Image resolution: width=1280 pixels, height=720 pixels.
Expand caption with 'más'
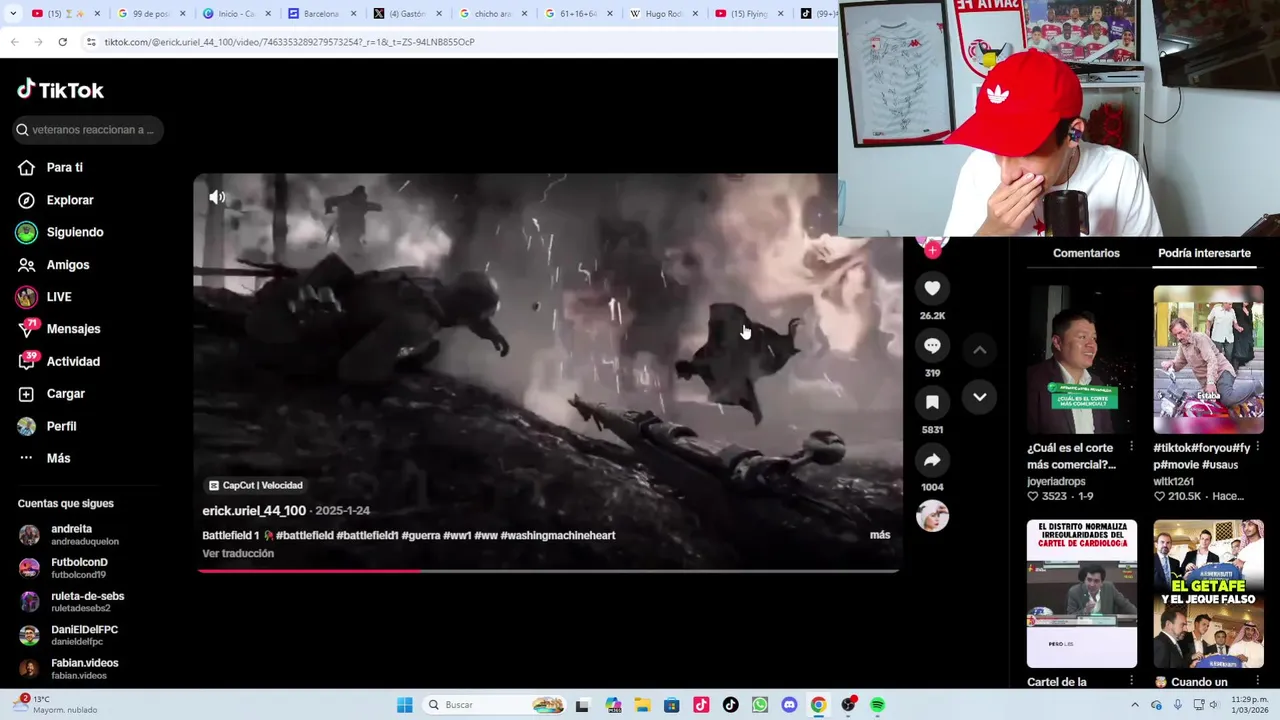point(880,535)
